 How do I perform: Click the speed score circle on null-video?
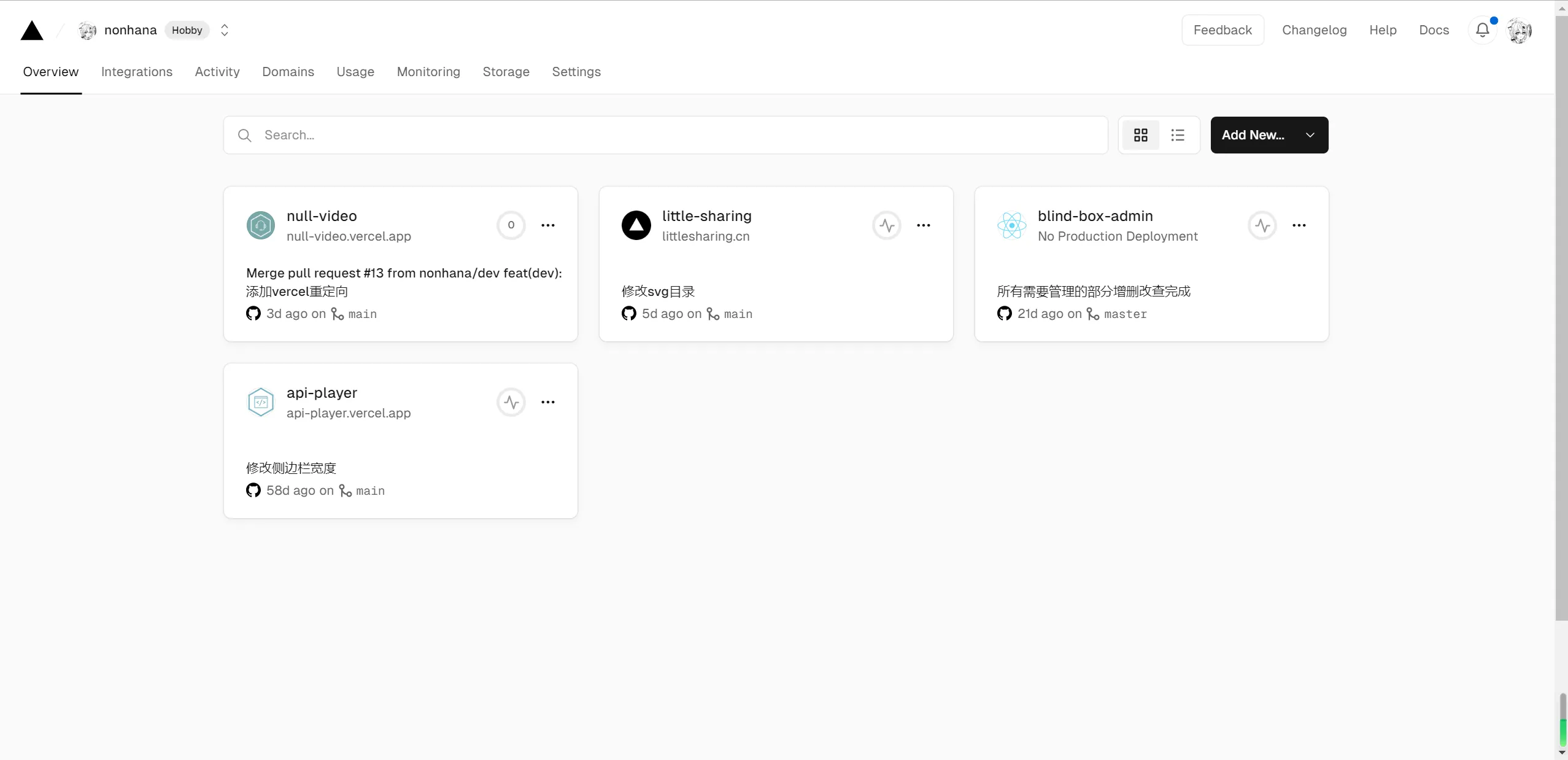coord(511,225)
